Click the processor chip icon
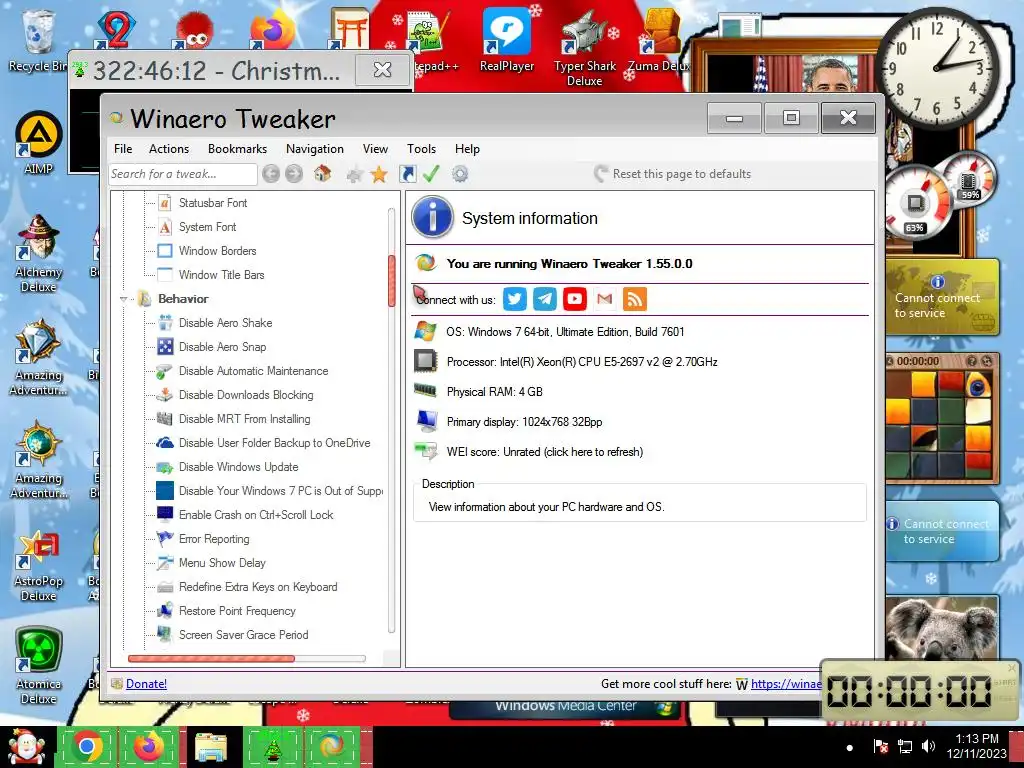The height and width of the screenshot is (768, 1024). click(x=426, y=361)
